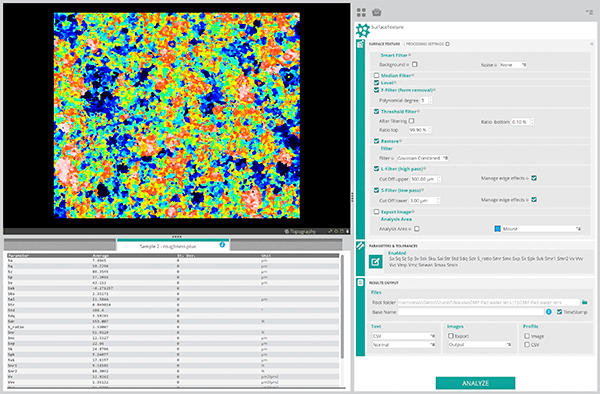Click the S_ratio row in results table

[x=173, y=327]
